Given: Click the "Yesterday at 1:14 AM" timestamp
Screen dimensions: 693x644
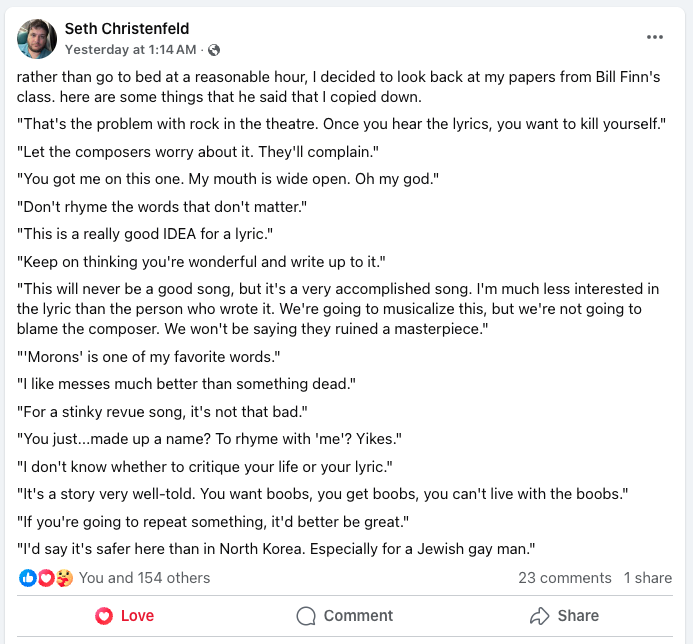Looking at the screenshot, I should 130,49.
